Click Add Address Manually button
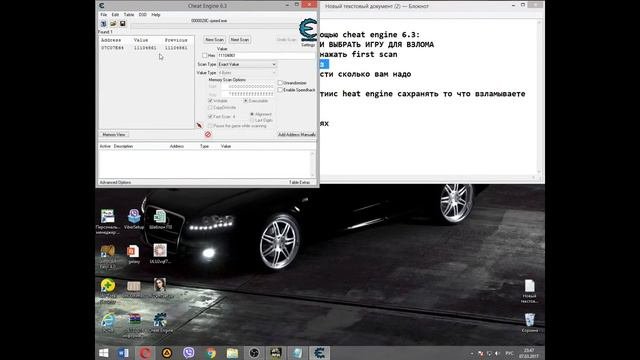Image resolution: width=640 pixels, height=360 pixels. click(297, 135)
